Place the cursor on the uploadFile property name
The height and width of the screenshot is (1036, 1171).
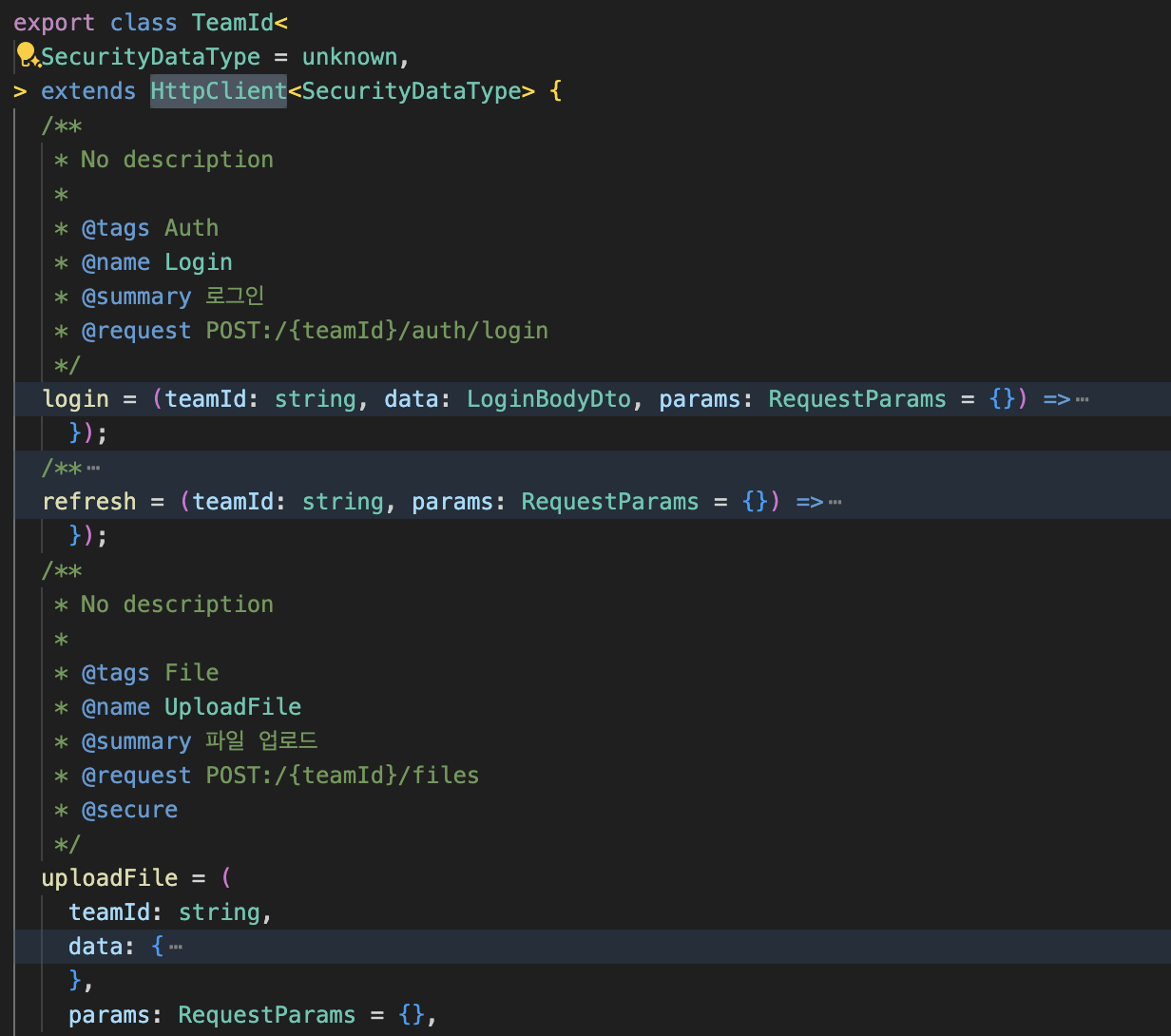click(x=109, y=878)
